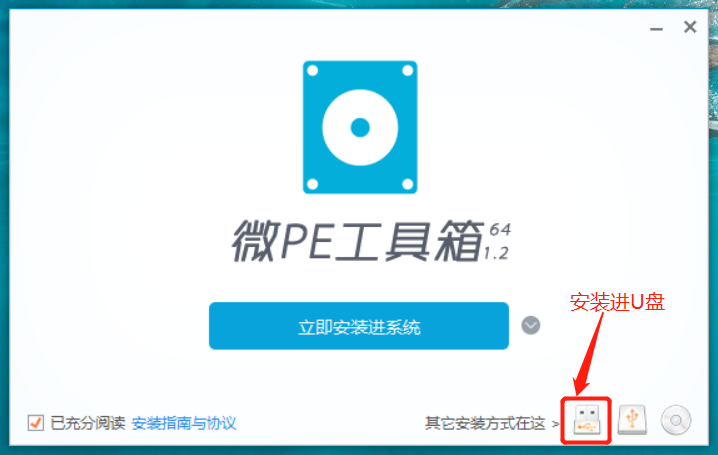Open the generate ISO disc image icon
Screen dimensions: 718x455
click(x=676, y=420)
